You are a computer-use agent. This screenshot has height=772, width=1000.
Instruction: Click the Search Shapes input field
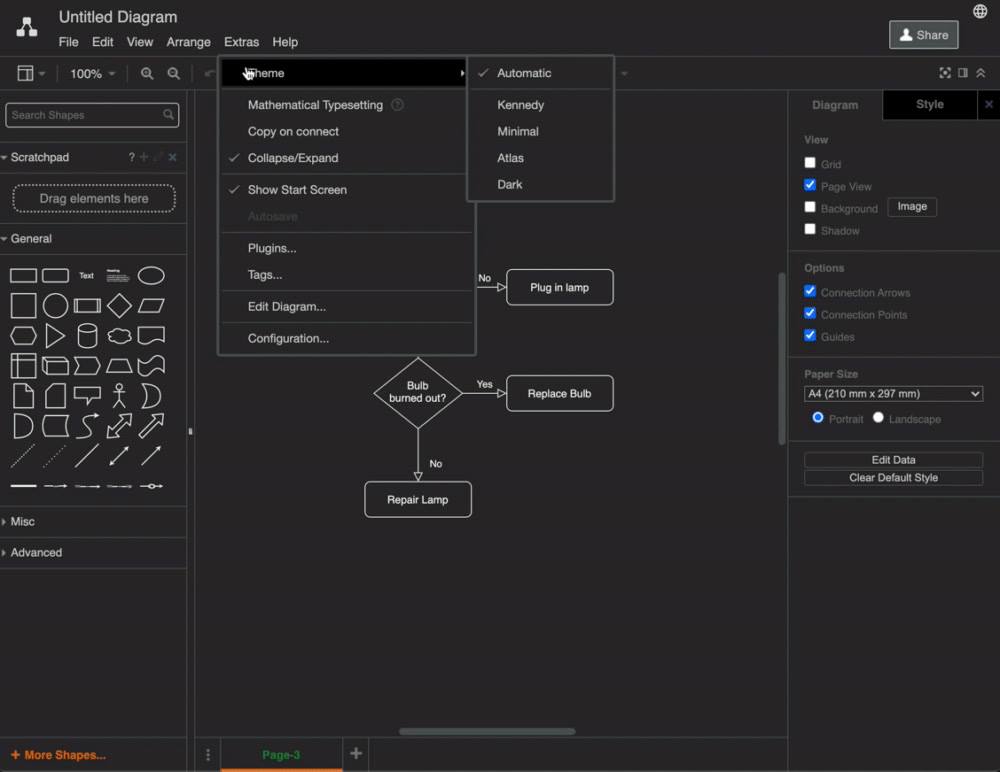[92, 115]
